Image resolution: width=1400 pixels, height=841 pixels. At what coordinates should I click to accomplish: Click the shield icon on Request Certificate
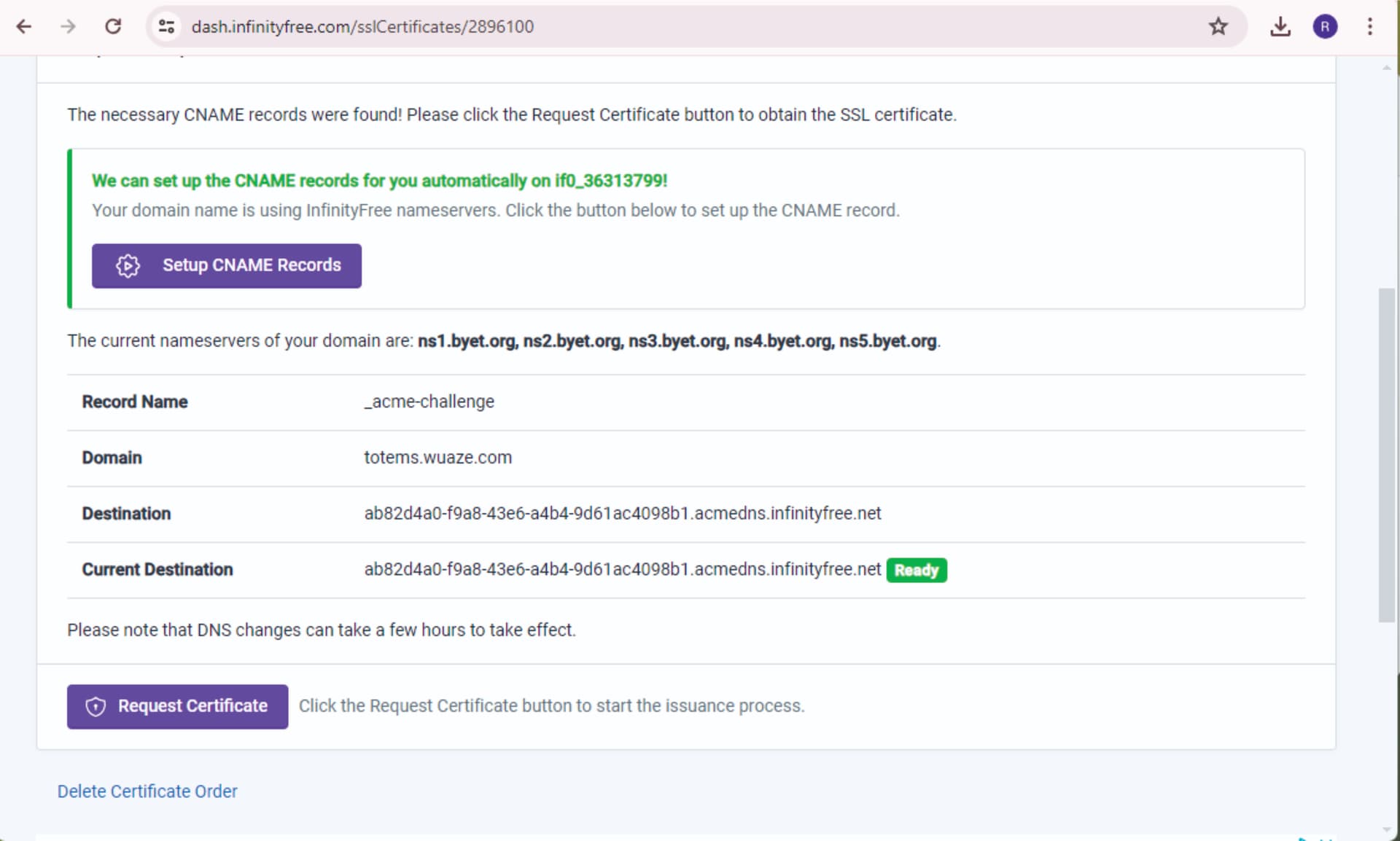click(96, 706)
